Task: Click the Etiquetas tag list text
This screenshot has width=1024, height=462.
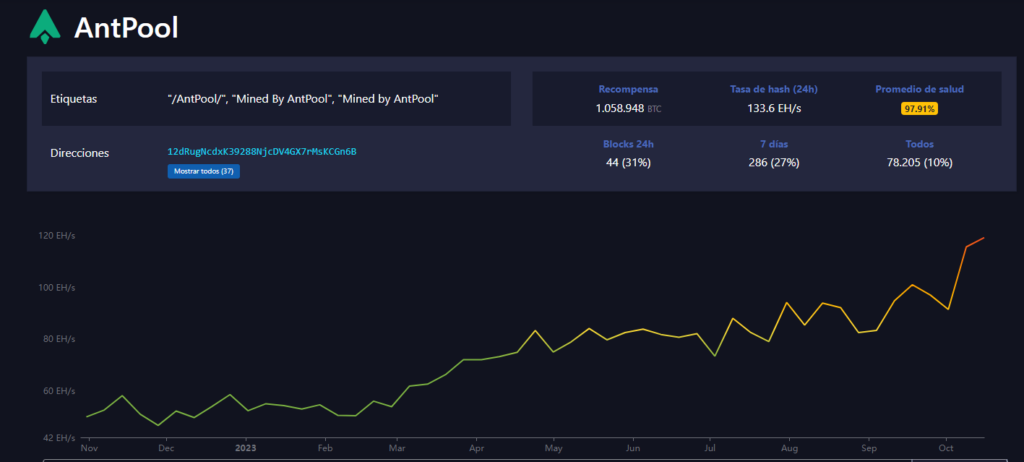Action: [x=303, y=99]
